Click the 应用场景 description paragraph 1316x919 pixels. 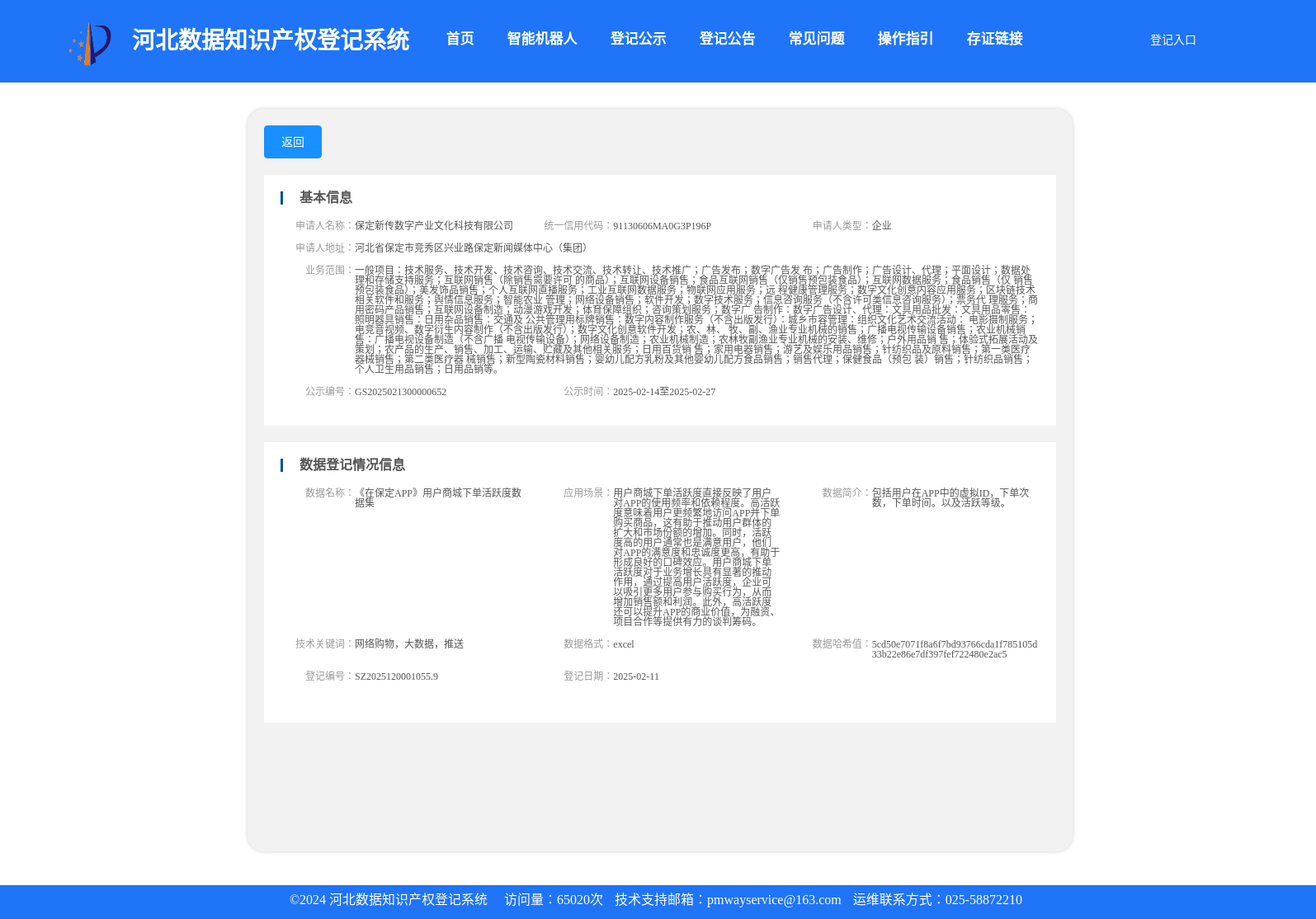(x=696, y=557)
